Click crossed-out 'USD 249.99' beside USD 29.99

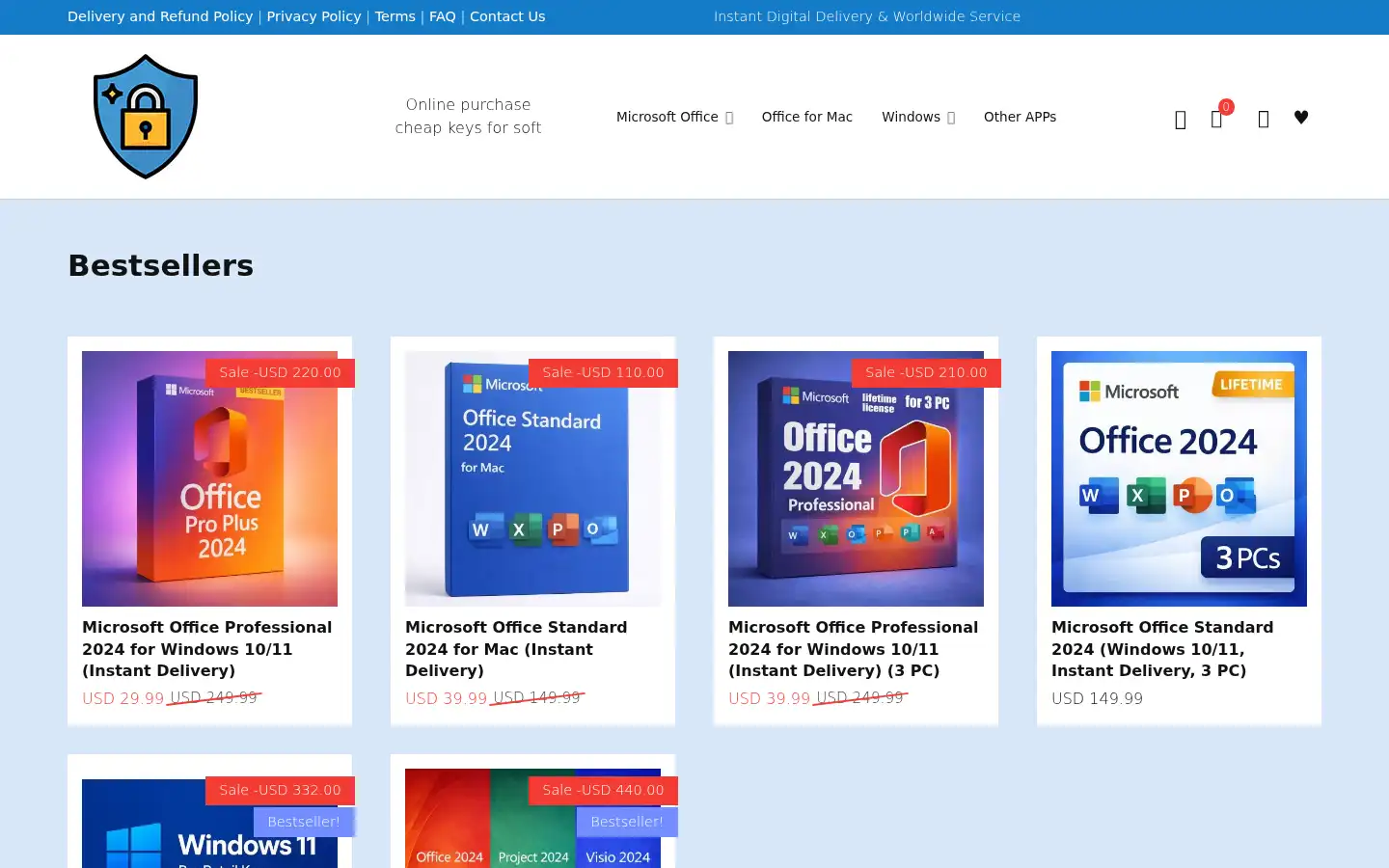tap(214, 697)
